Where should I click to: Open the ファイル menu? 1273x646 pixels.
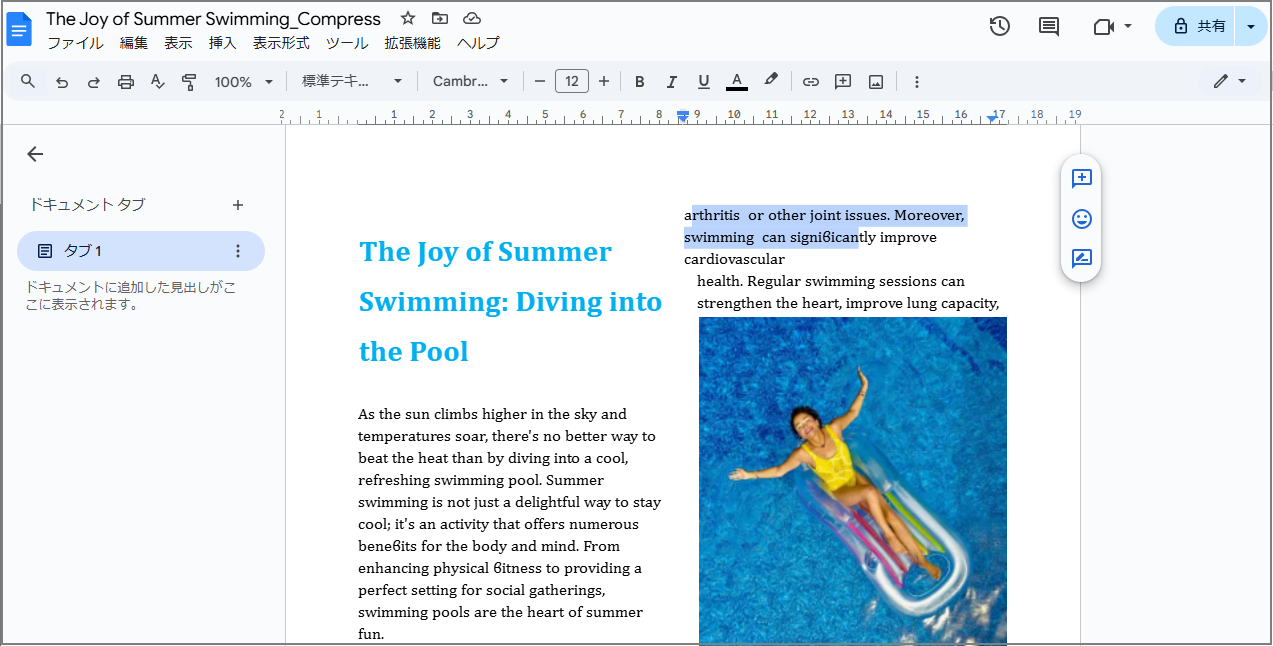(x=75, y=43)
